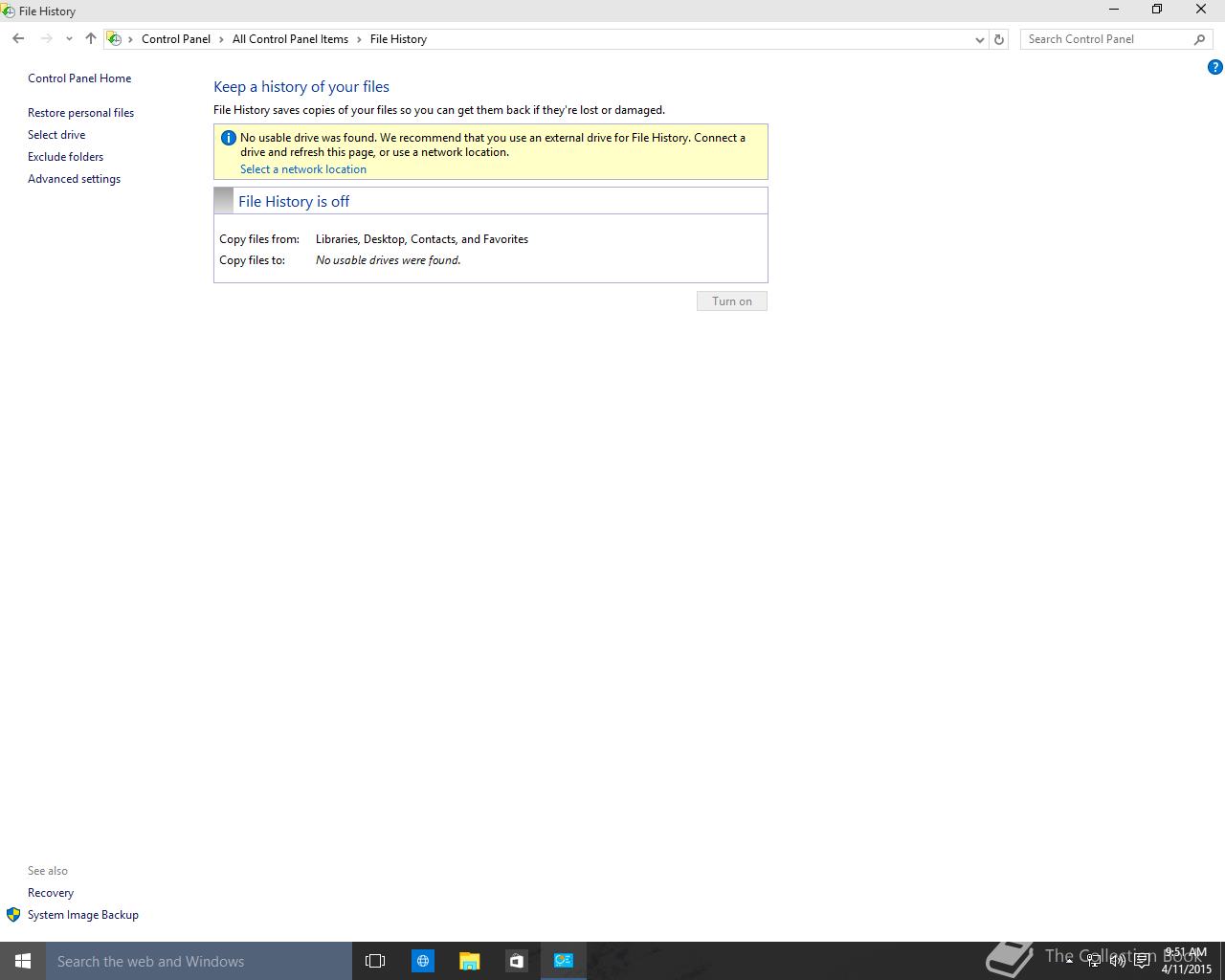Viewport: 1225px width, 980px height.
Task: Open Task View from the taskbar
Action: (x=375, y=961)
